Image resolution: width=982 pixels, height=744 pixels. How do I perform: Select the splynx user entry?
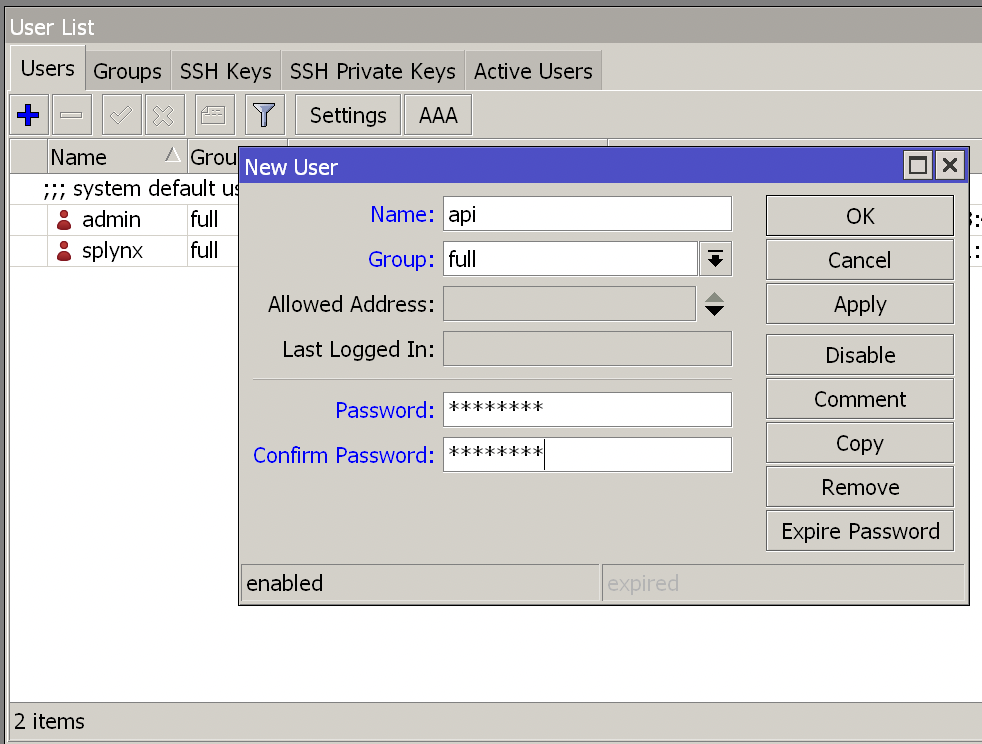[111, 251]
